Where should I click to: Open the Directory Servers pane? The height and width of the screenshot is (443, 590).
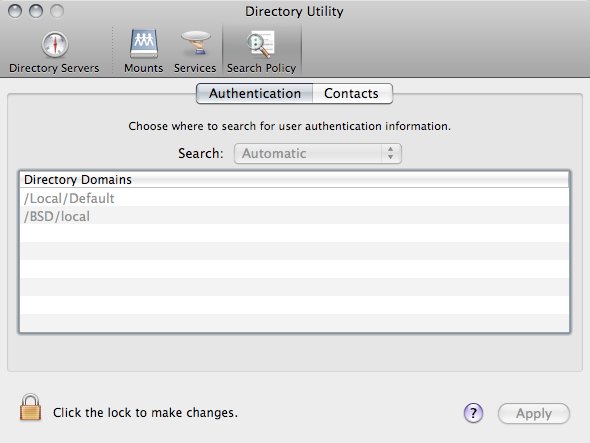(x=54, y=52)
